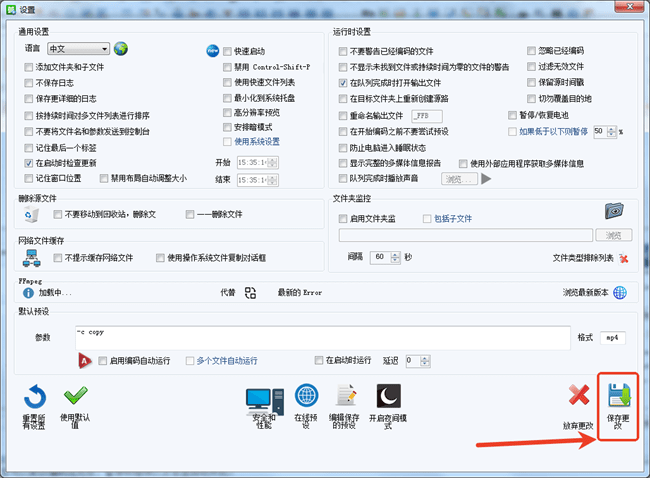650x478 pixels.
Task: Expand the 语言 language dropdown
Action: [x=104, y=49]
